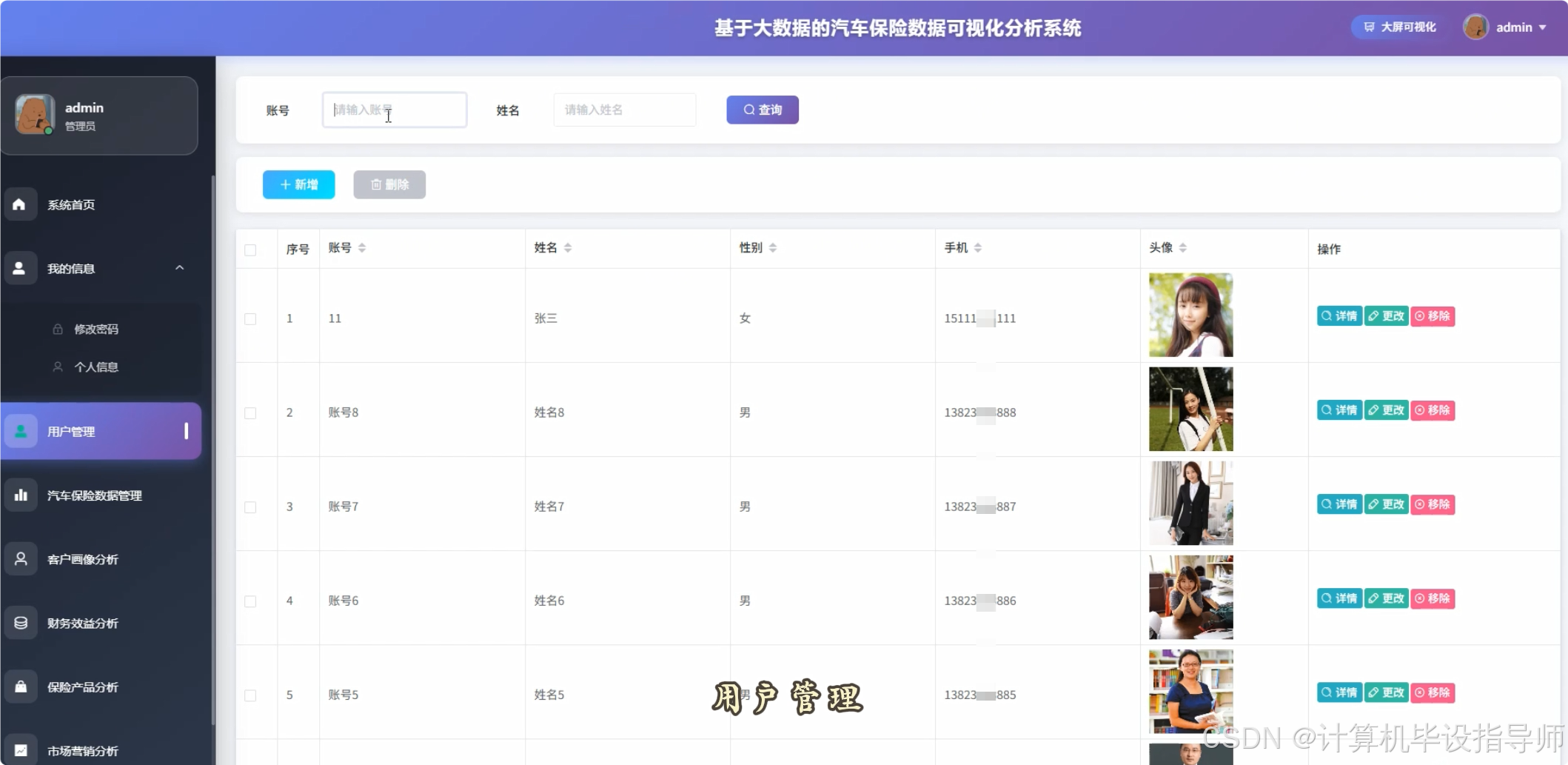Viewport: 1568px width, 765px height.
Task: Select 修改密码 in the sidebar menu
Action: click(96, 329)
